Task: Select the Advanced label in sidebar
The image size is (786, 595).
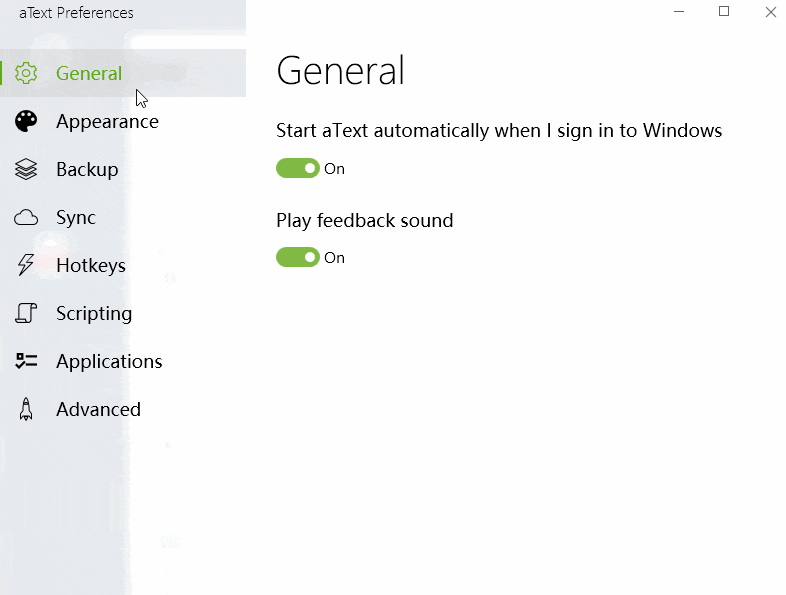Action: click(98, 410)
